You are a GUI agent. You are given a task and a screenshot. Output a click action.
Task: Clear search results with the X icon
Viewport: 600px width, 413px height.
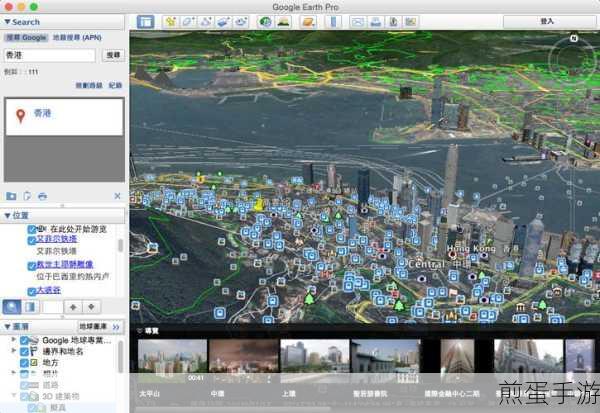pyautogui.click(x=117, y=196)
